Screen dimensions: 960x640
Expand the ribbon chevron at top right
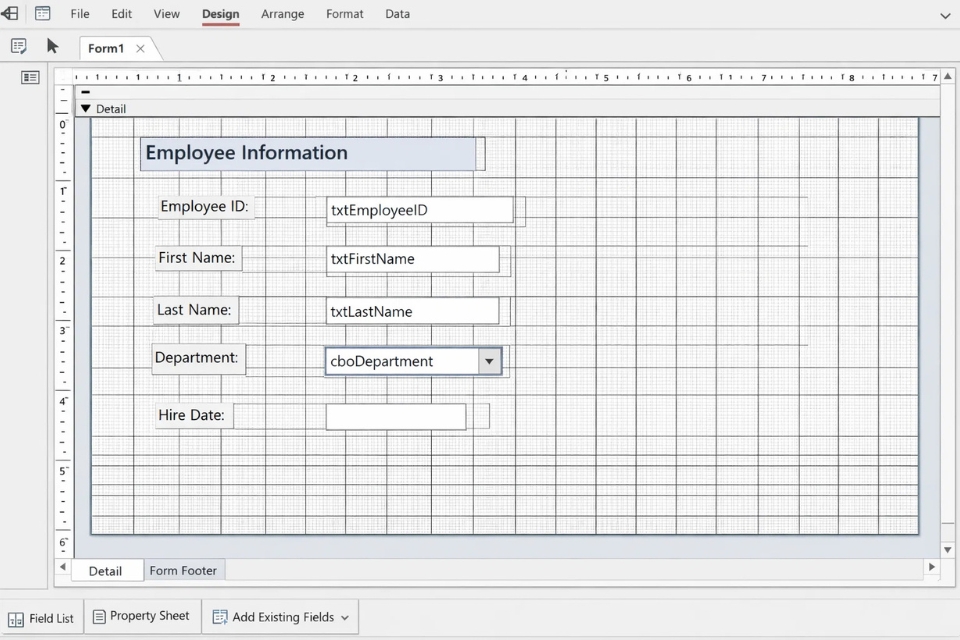point(945,15)
